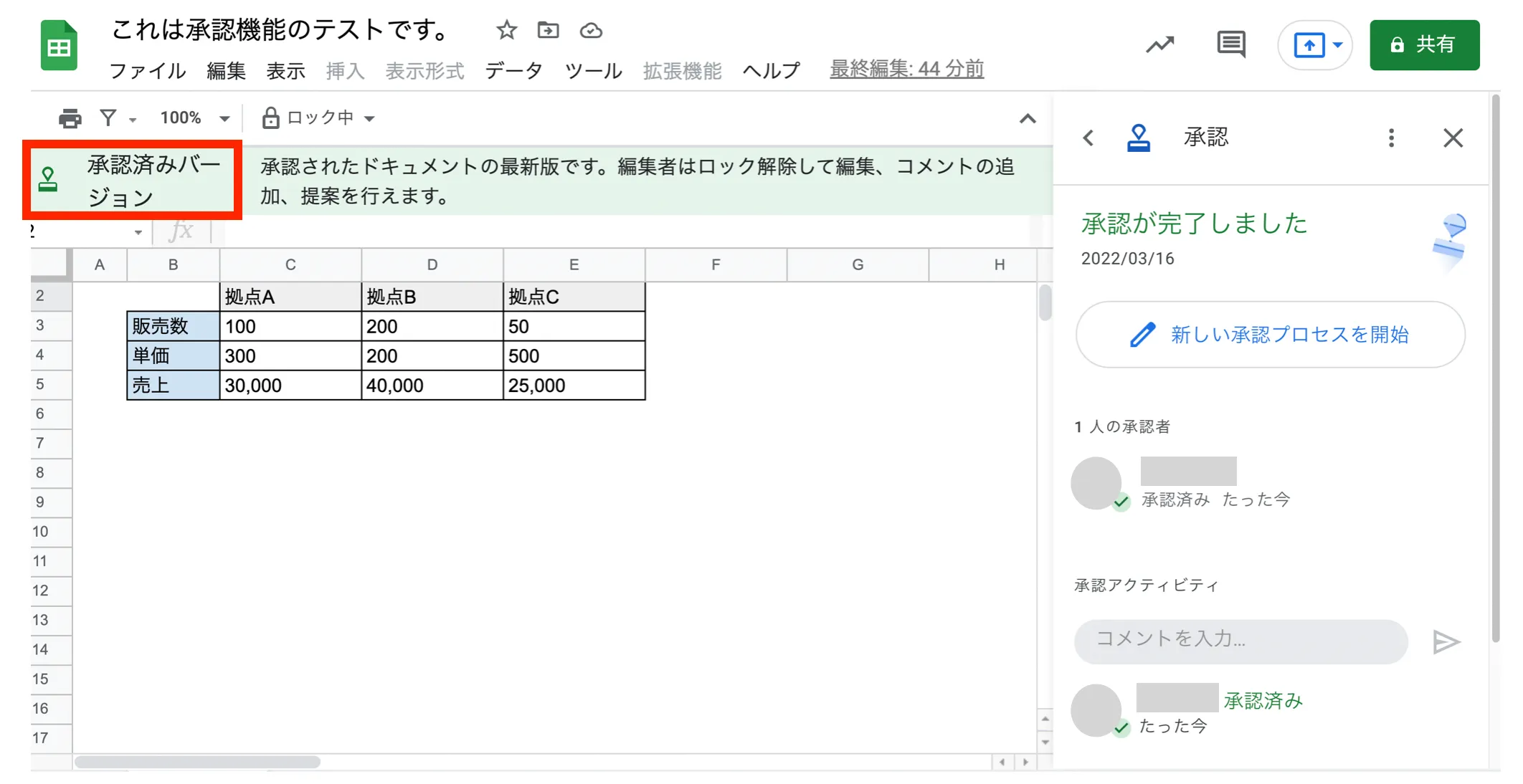
Task: Open the activity dashboard trend icon
Action: pos(1159,44)
